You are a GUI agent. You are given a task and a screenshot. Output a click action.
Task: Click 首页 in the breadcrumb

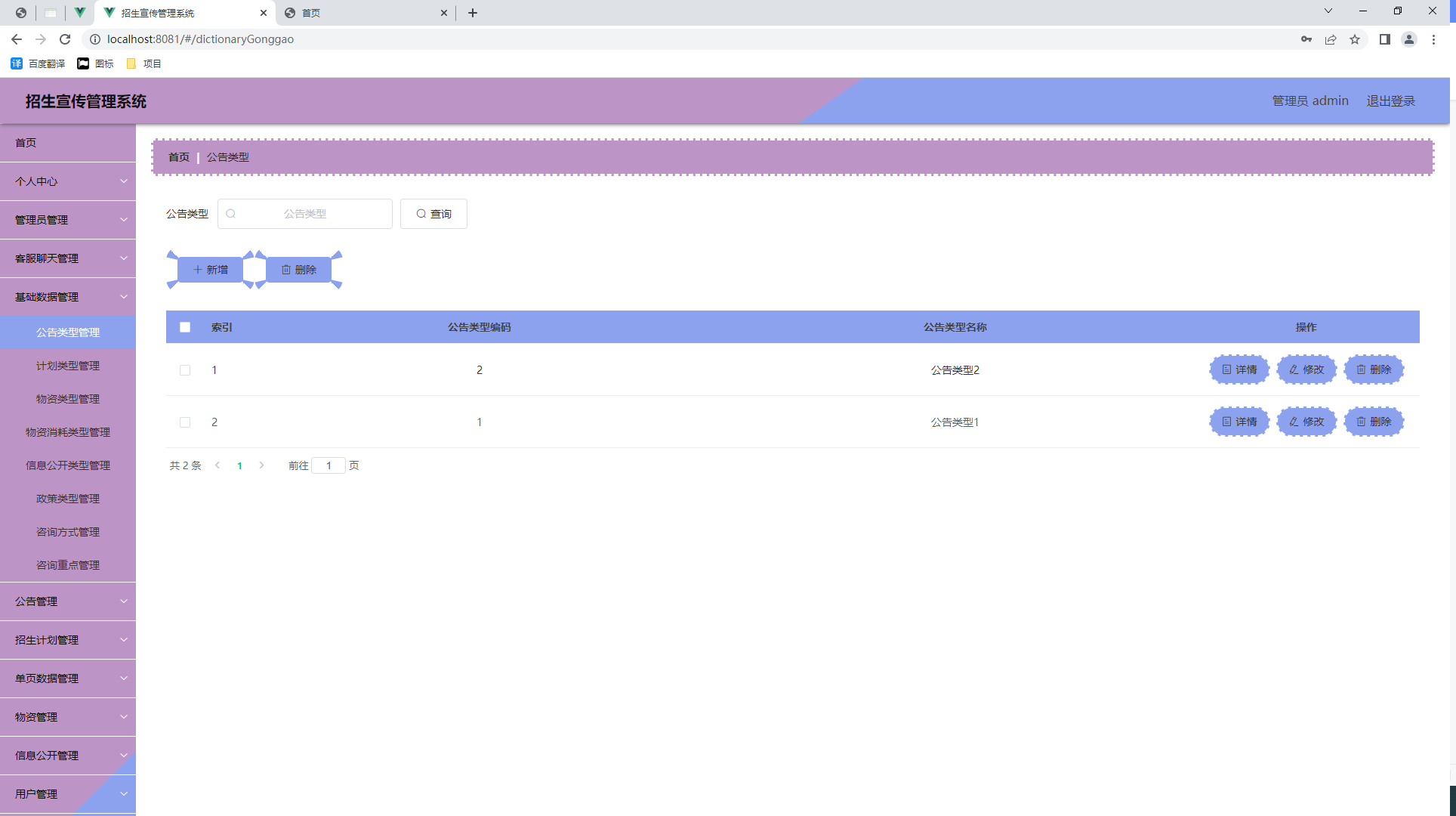pyautogui.click(x=179, y=157)
